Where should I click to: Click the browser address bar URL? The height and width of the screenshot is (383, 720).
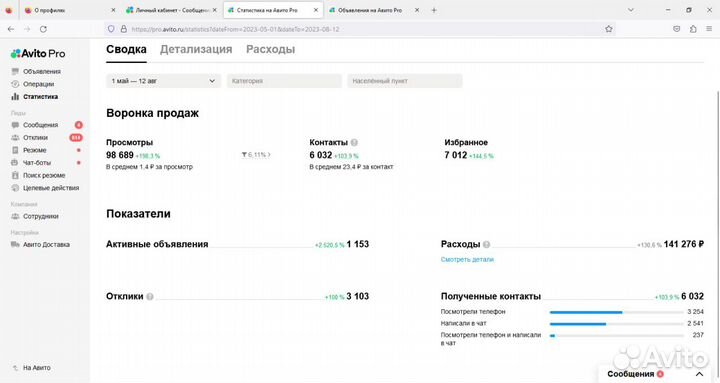(x=235, y=29)
